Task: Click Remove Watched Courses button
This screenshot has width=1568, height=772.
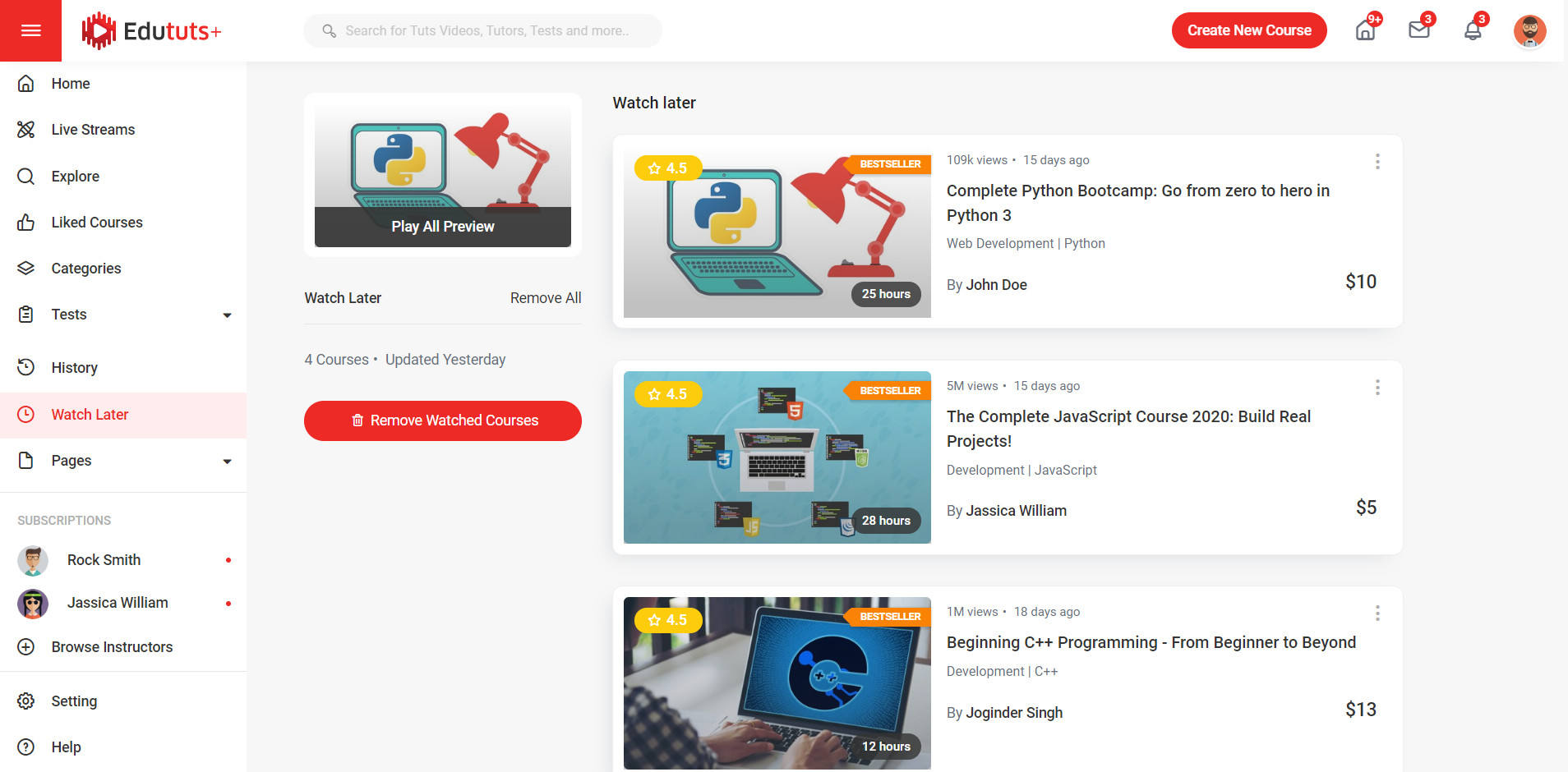Action: coord(442,420)
